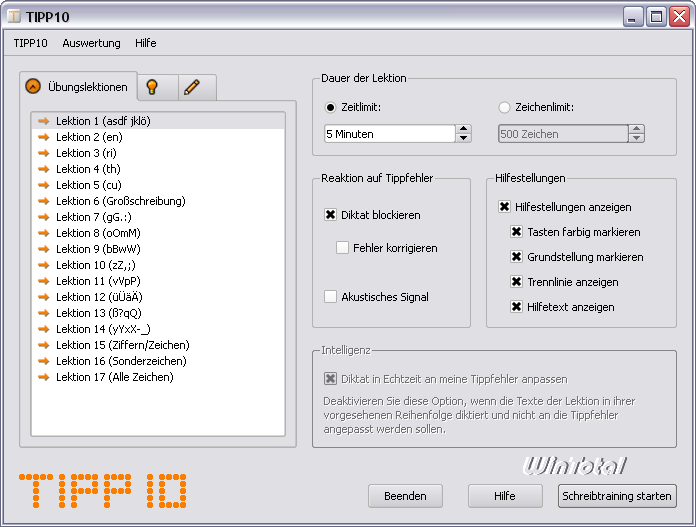This screenshot has width=696, height=527.
Task: Select Lektion 2 (en)
Action: [x=158, y=137]
